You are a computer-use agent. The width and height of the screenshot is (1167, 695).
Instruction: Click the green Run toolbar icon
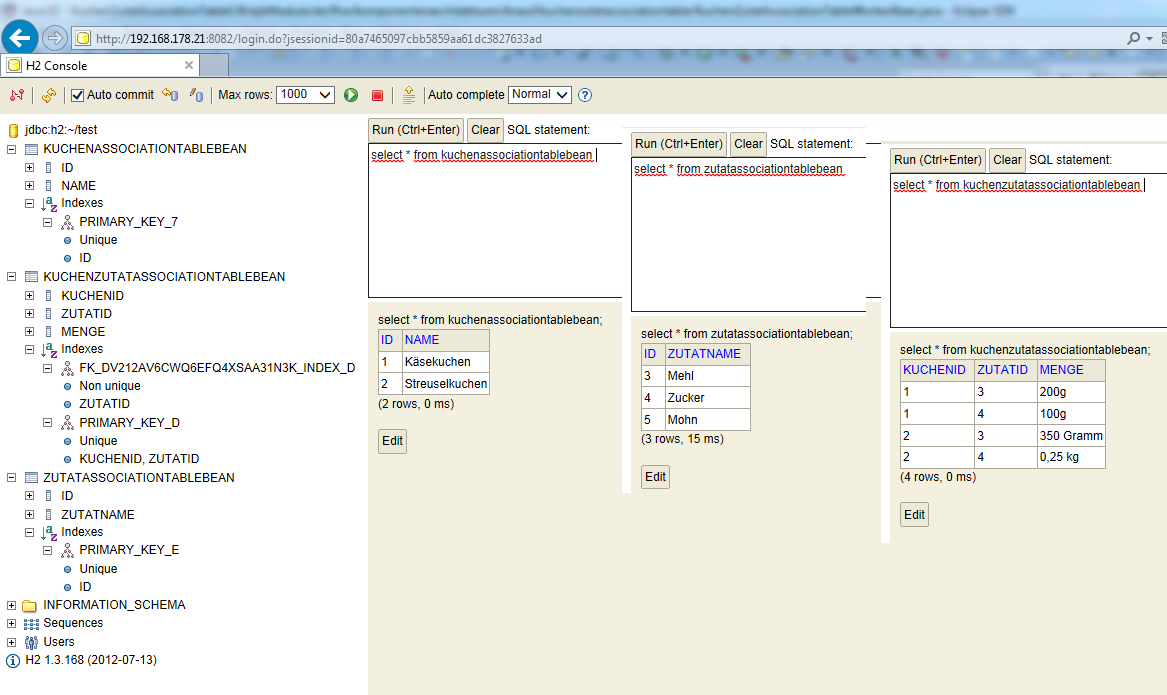[351, 95]
